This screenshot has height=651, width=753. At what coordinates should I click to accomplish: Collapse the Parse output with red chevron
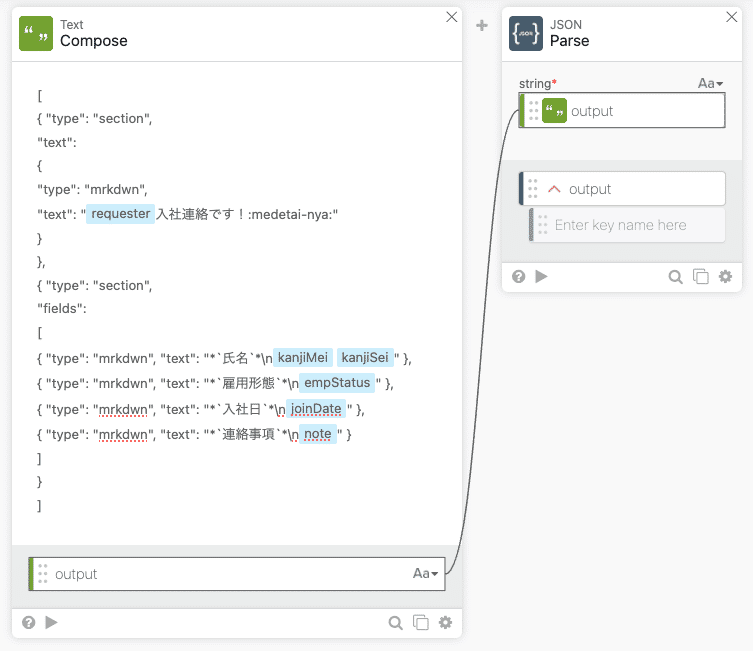tap(554, 189)
